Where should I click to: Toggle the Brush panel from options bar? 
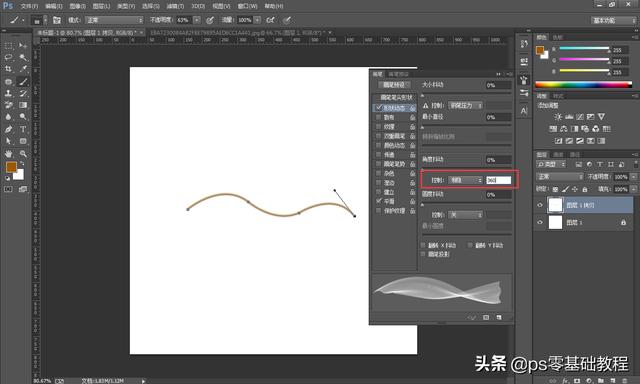pos(57,20)
